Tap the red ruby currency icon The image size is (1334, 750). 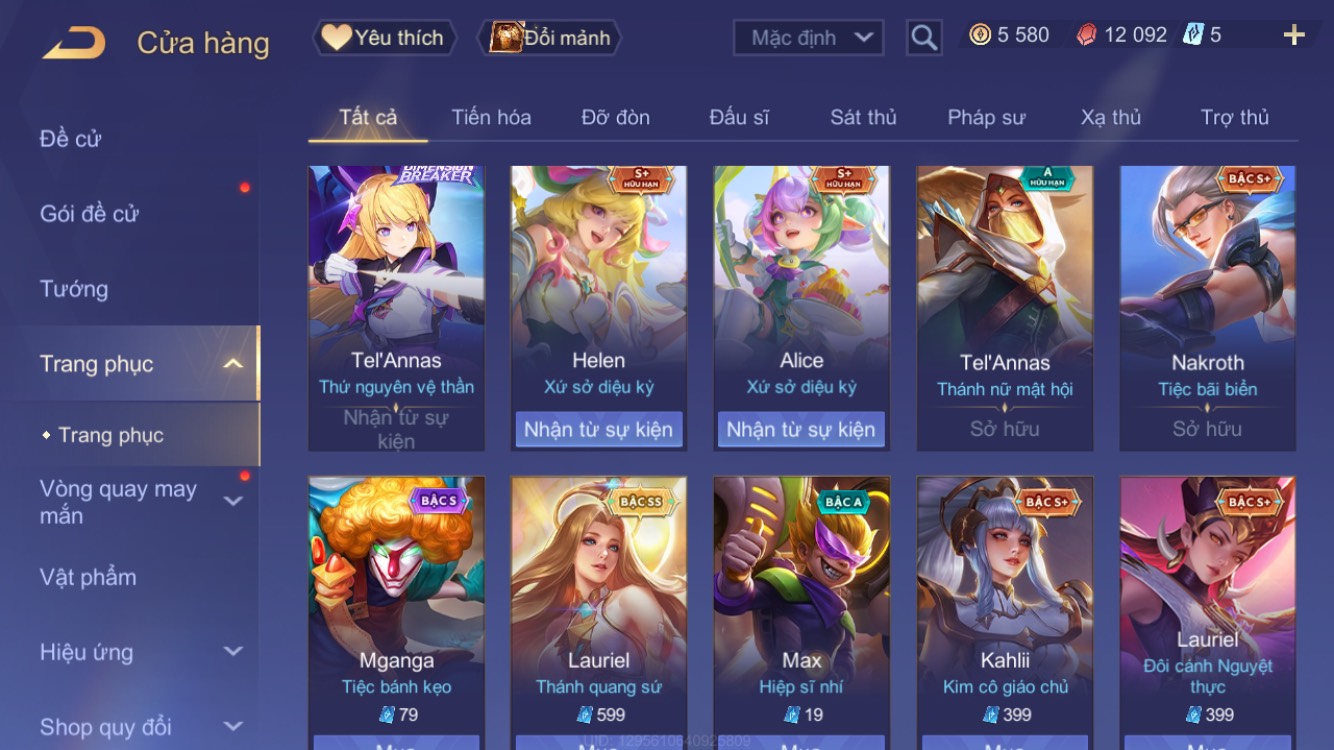[1086, 35]
